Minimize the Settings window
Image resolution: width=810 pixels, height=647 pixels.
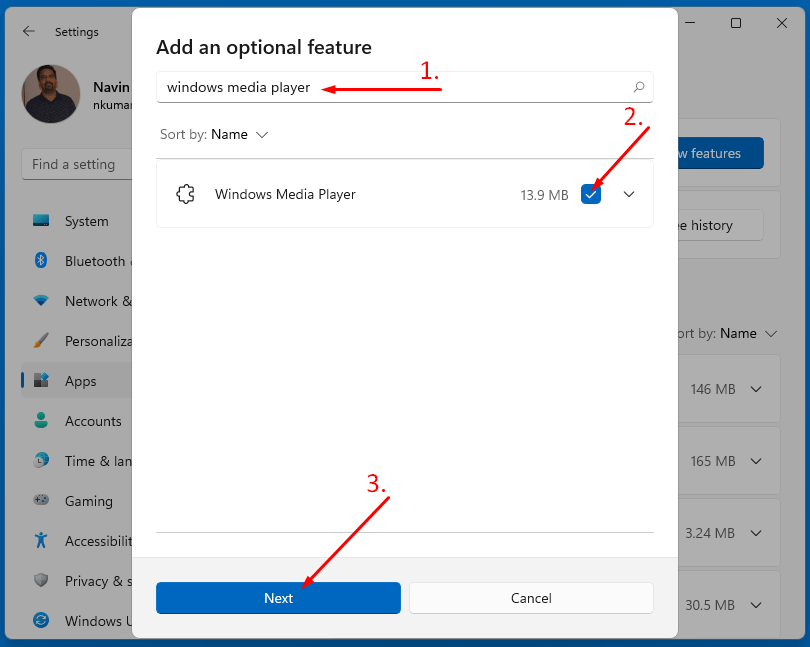(x=690, y=23)
